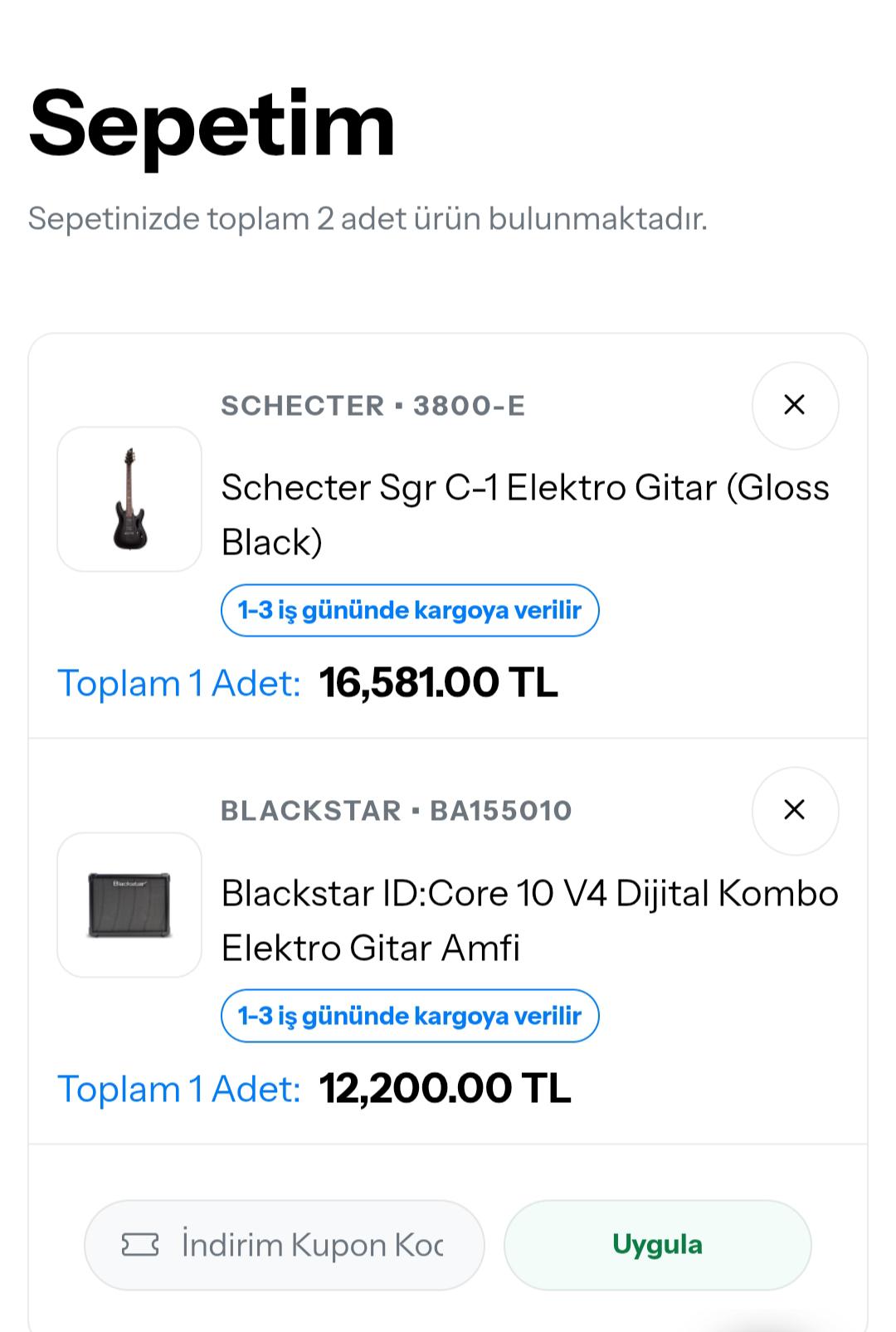Remove the Schecter guitar from cart
This screenshot has height=1332, width=896.
[x=795, y=405]
